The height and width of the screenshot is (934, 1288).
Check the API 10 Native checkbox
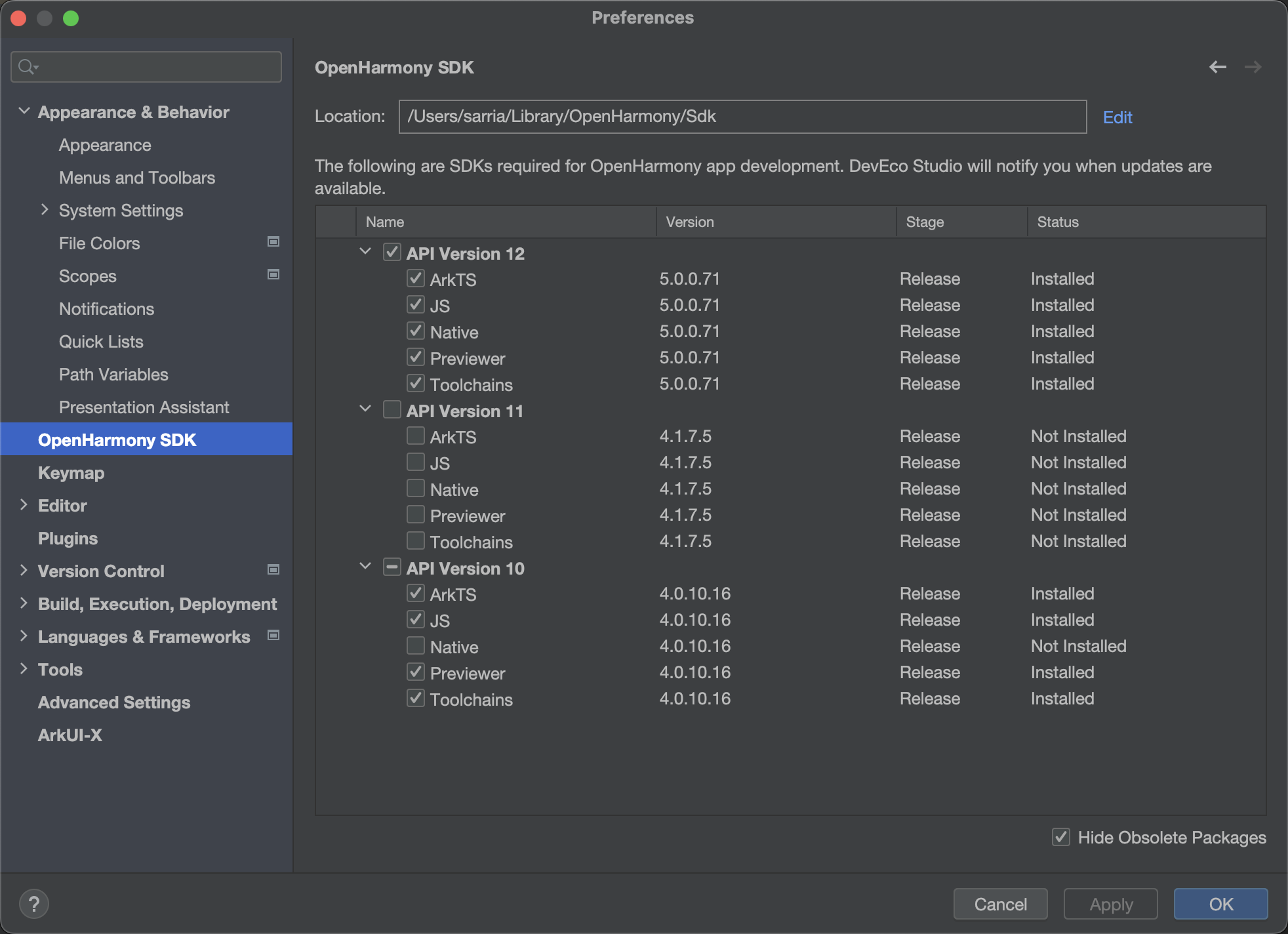[416, 645]
